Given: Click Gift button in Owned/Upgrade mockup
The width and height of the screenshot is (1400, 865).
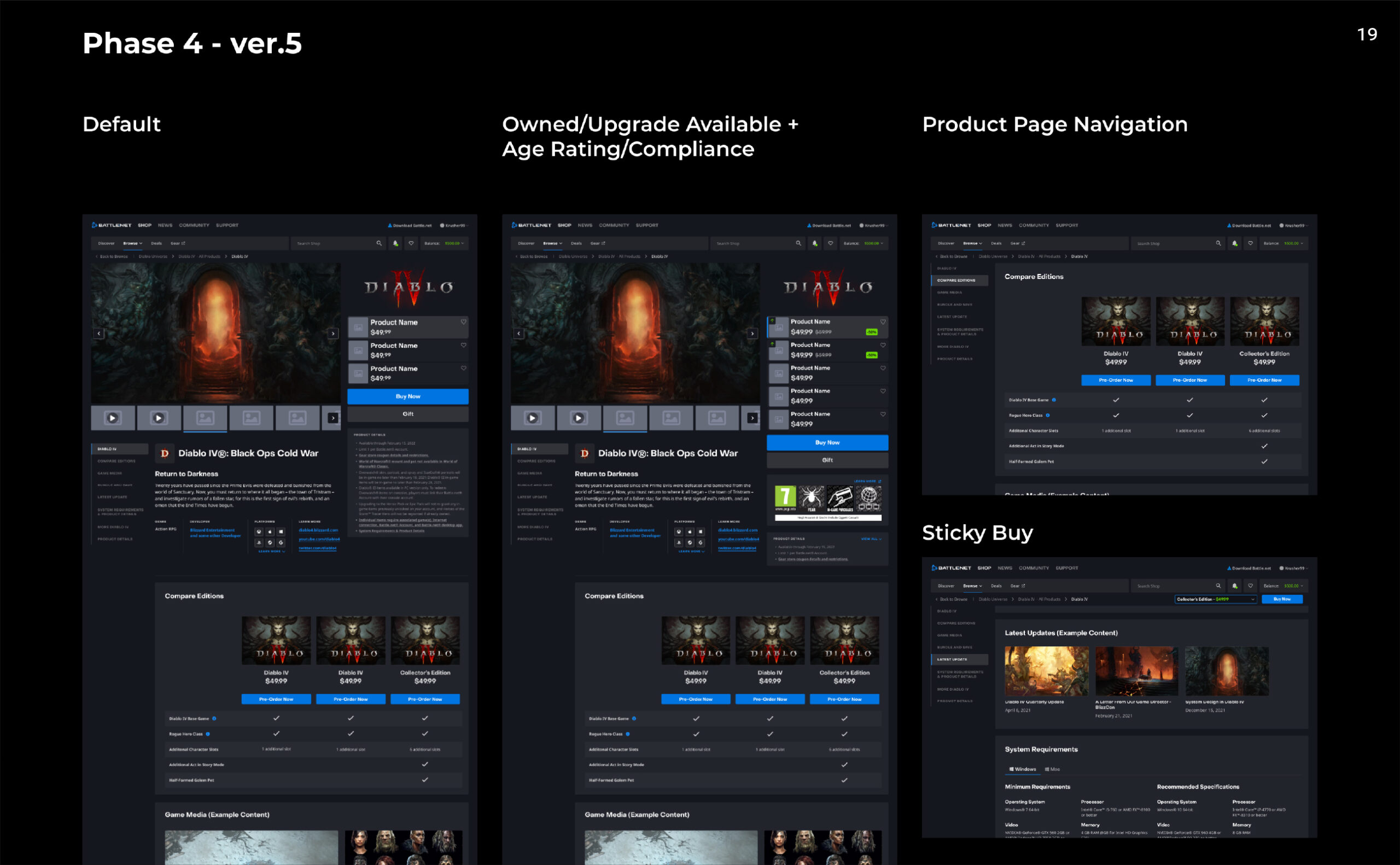Looking at the screenshot, I should pyautogui.click(x=827, y=460).
